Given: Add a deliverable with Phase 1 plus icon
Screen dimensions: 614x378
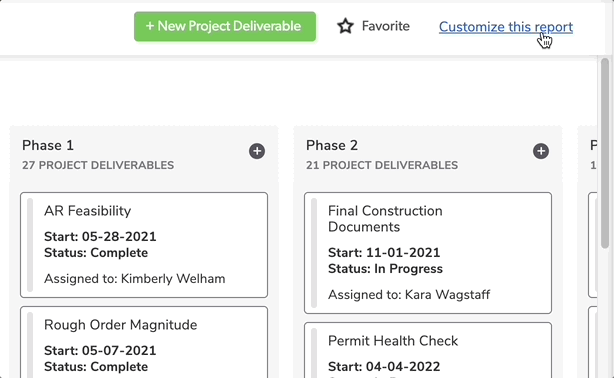Looking at the screenshot, I should point(257,151).
